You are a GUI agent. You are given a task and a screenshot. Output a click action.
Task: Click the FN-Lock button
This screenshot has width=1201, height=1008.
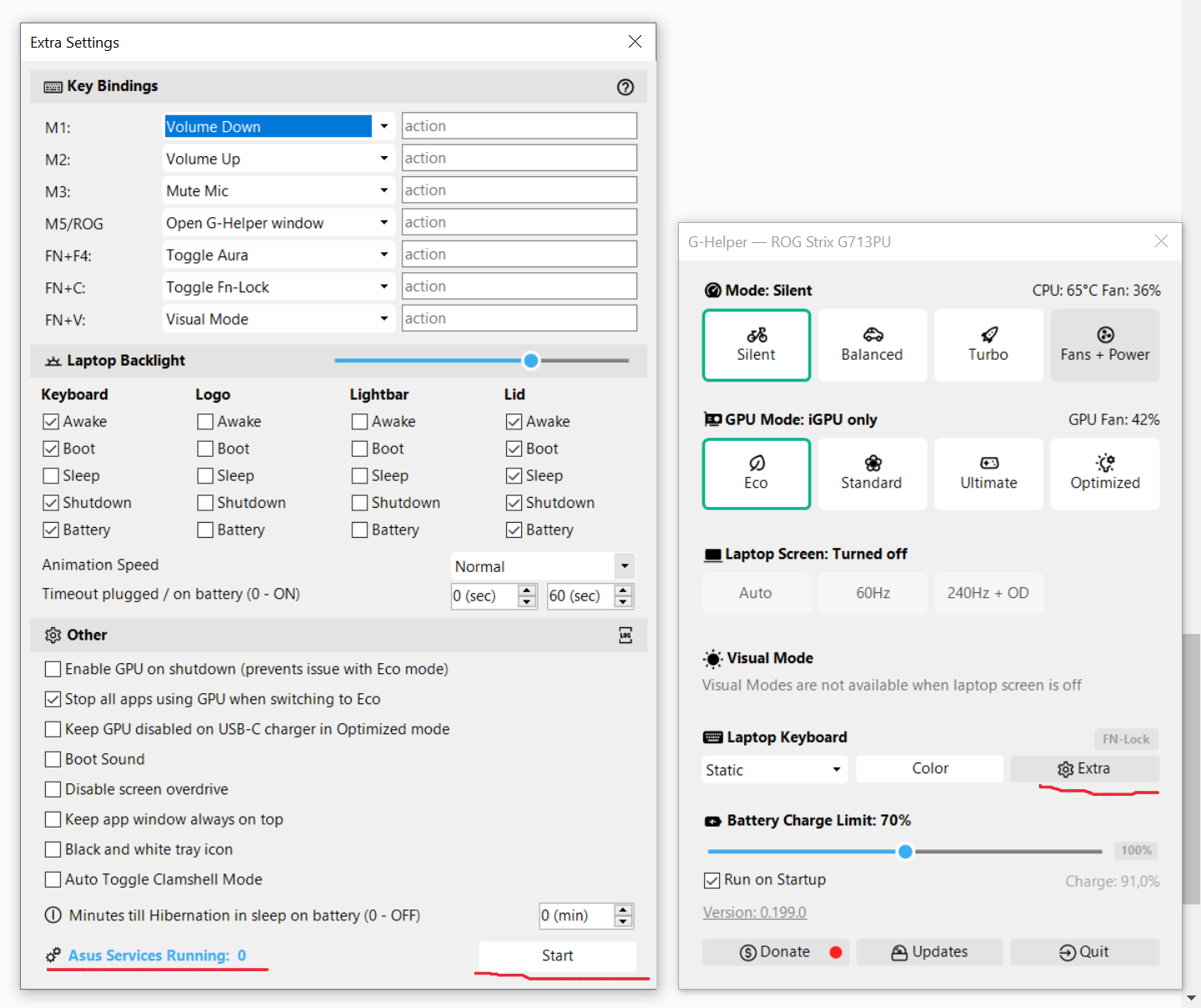point(1126,739)
